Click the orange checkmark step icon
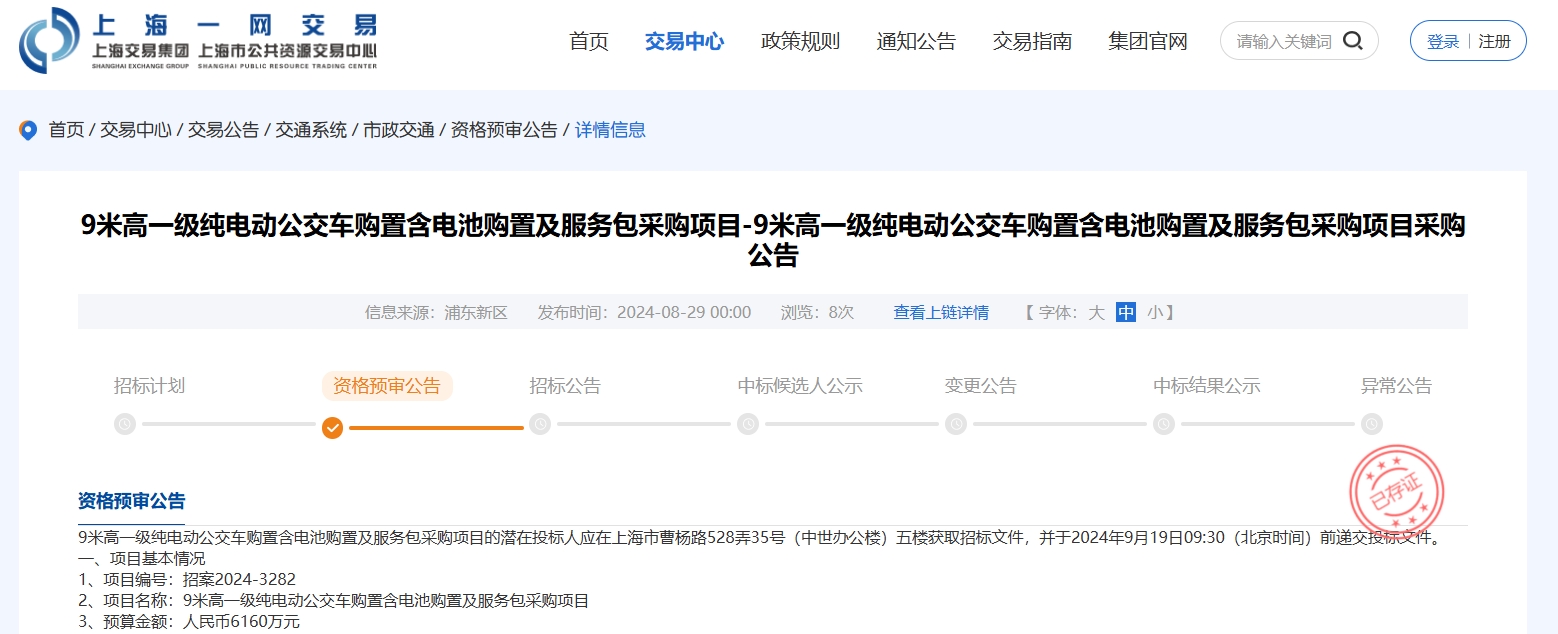Image resolution: width=1558 pixels, height=634 pixels. point(333,428)
